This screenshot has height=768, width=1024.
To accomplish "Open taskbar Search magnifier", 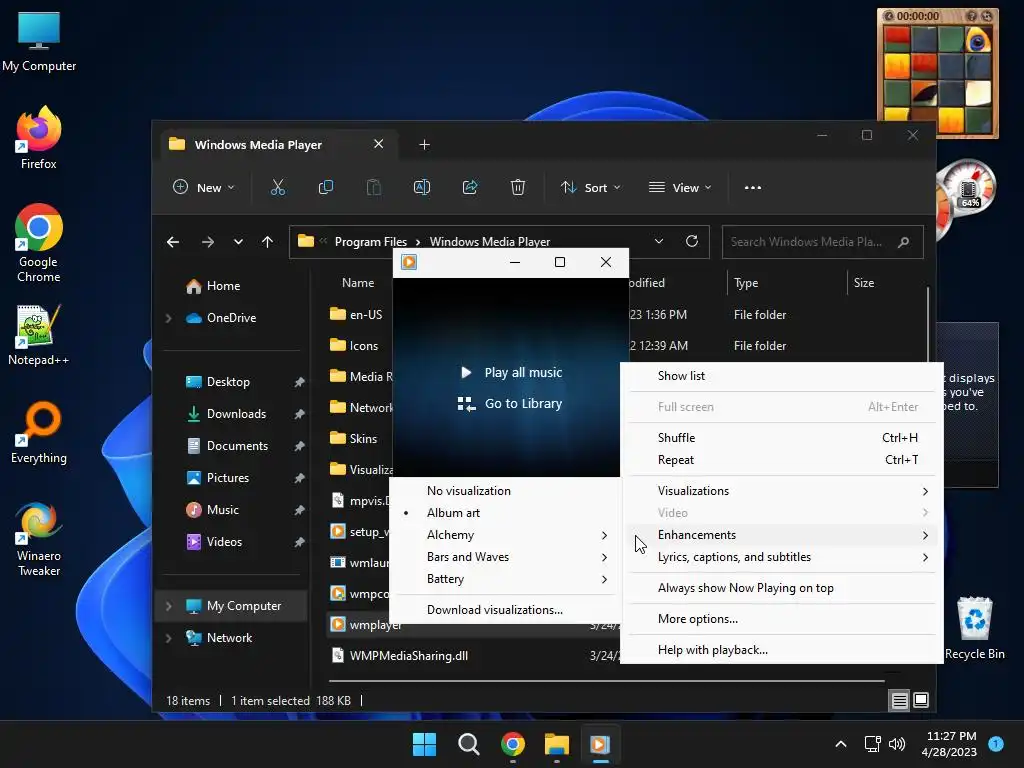I will pos(468,744).
